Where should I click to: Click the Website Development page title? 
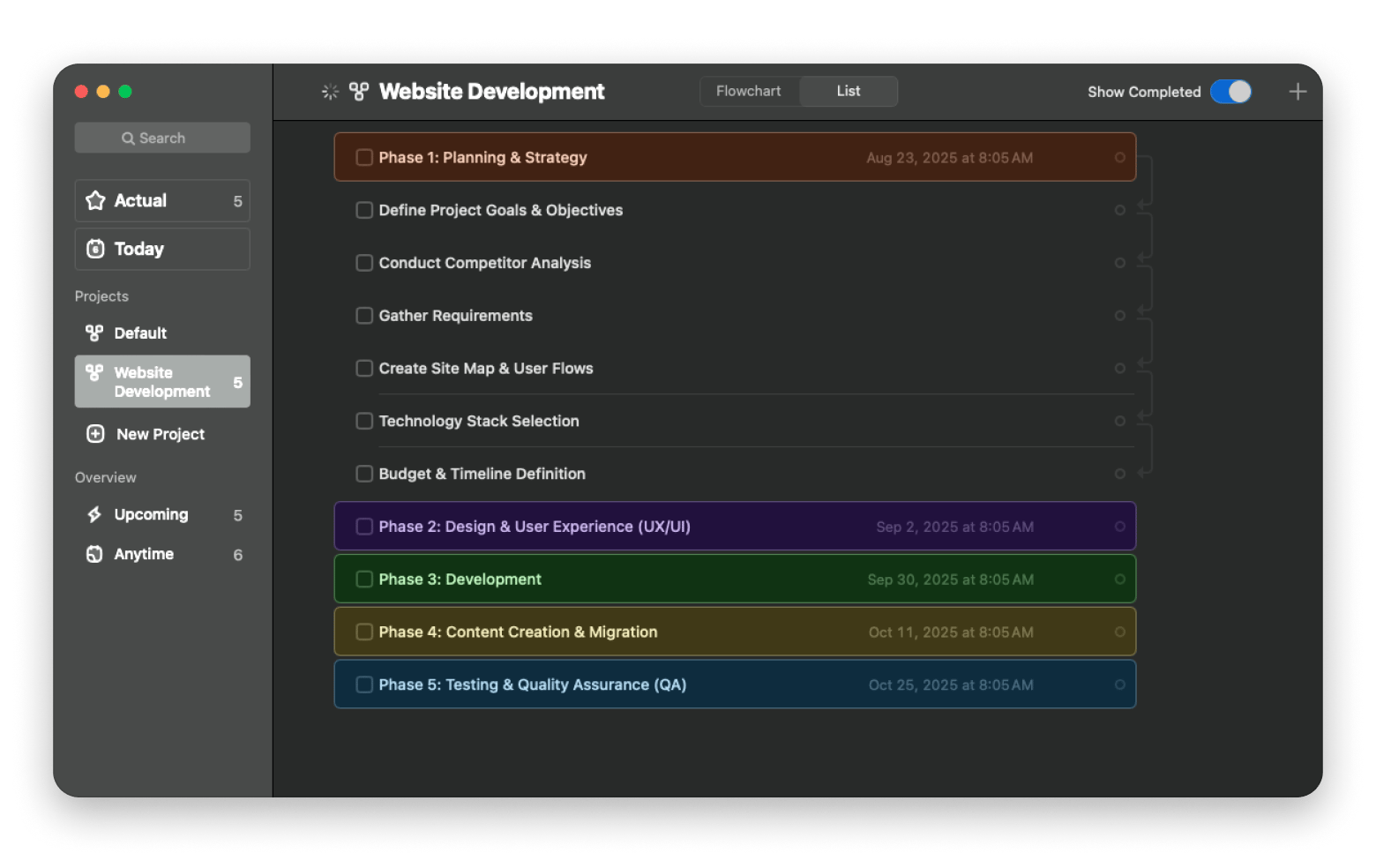coord(491,92)
